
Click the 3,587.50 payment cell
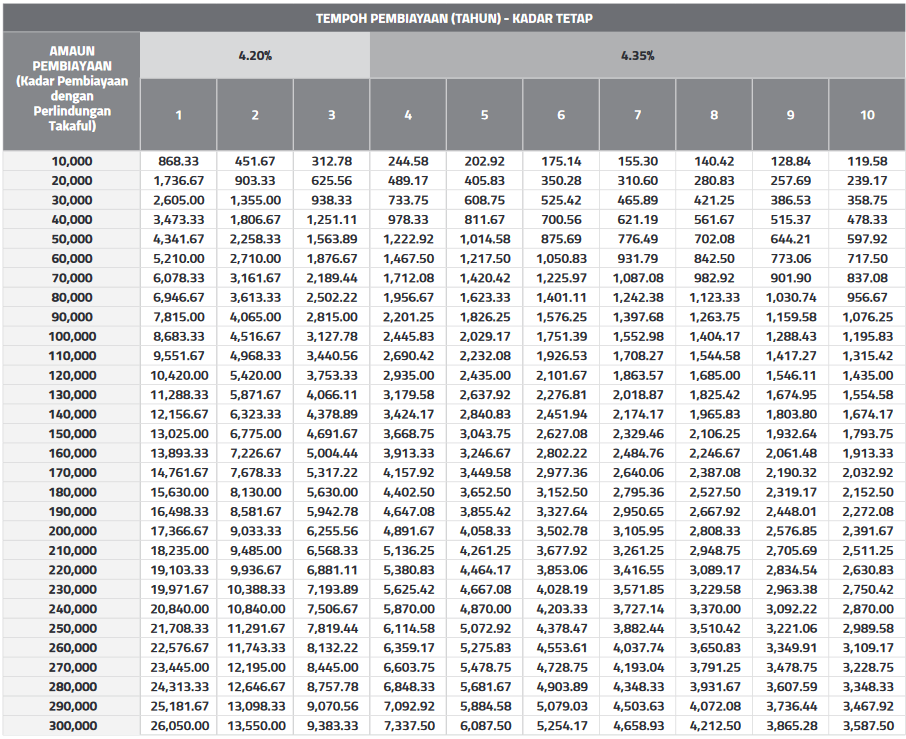pos(866,727)
